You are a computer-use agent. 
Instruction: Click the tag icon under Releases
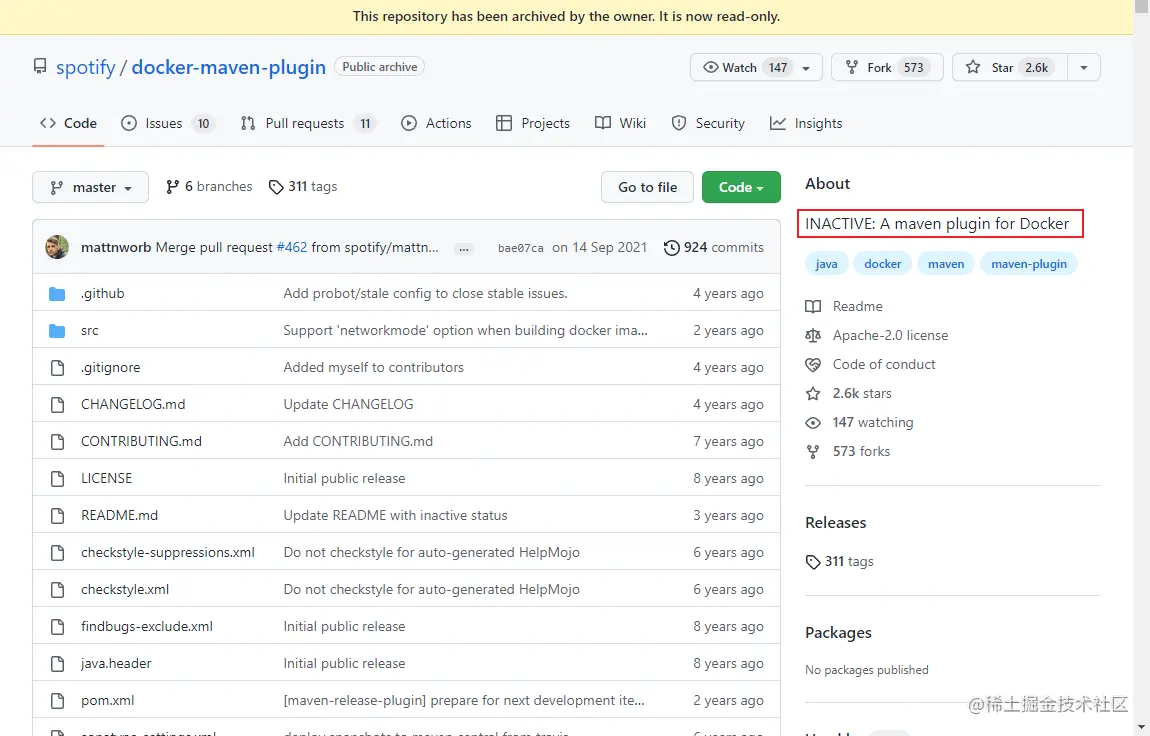(x=813, y=562)
